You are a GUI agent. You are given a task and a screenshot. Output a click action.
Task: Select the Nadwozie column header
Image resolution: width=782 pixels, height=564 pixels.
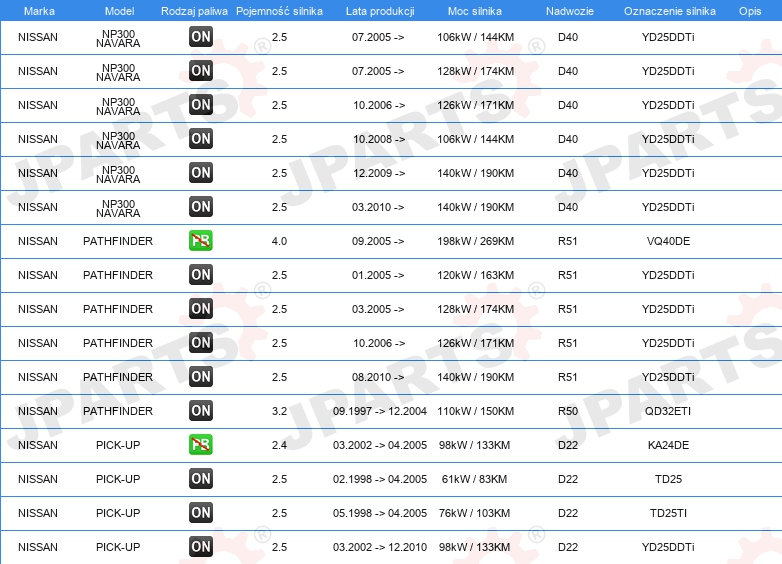tap(570, 11)
